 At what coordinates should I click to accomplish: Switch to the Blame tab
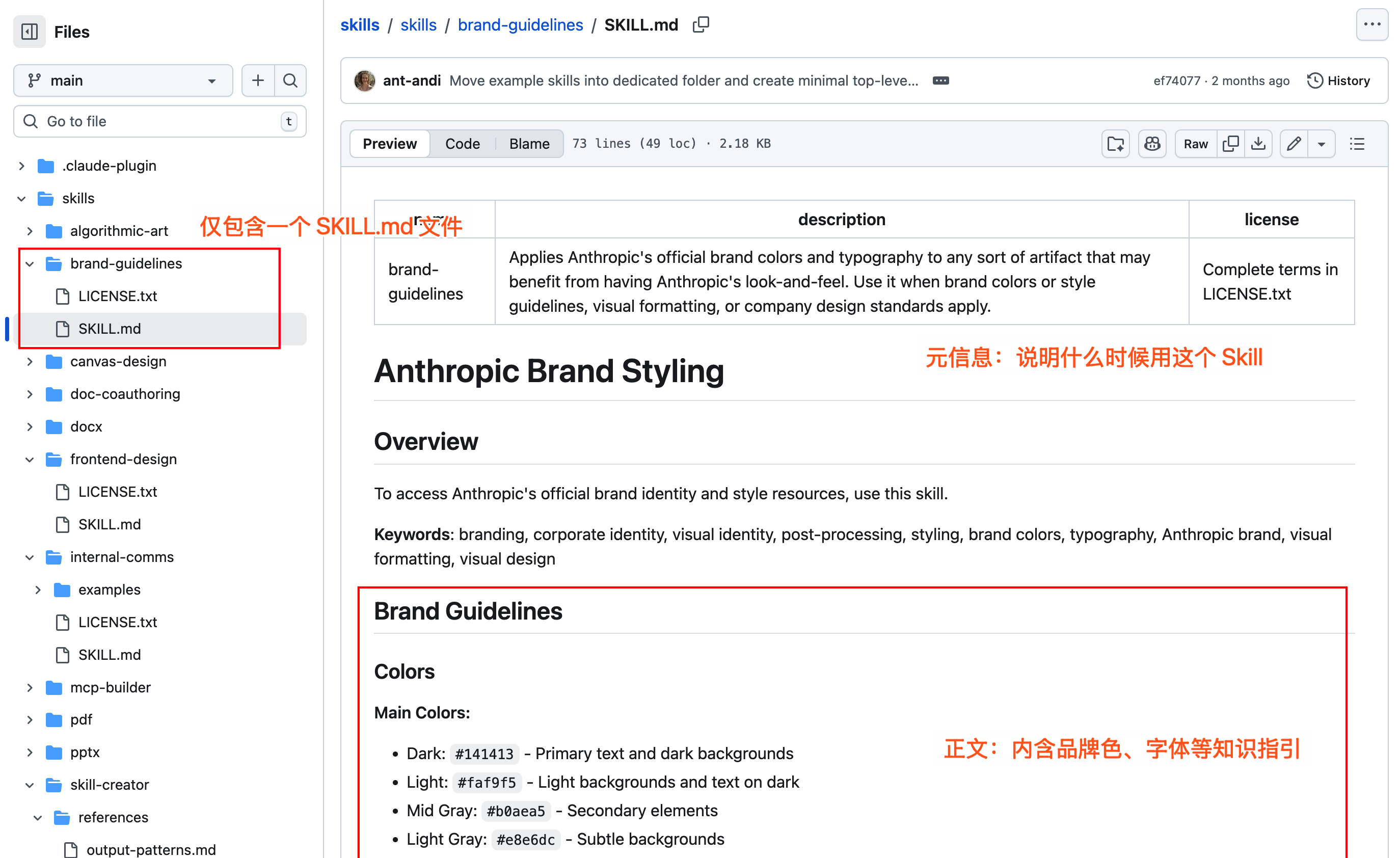click(528, 143)
